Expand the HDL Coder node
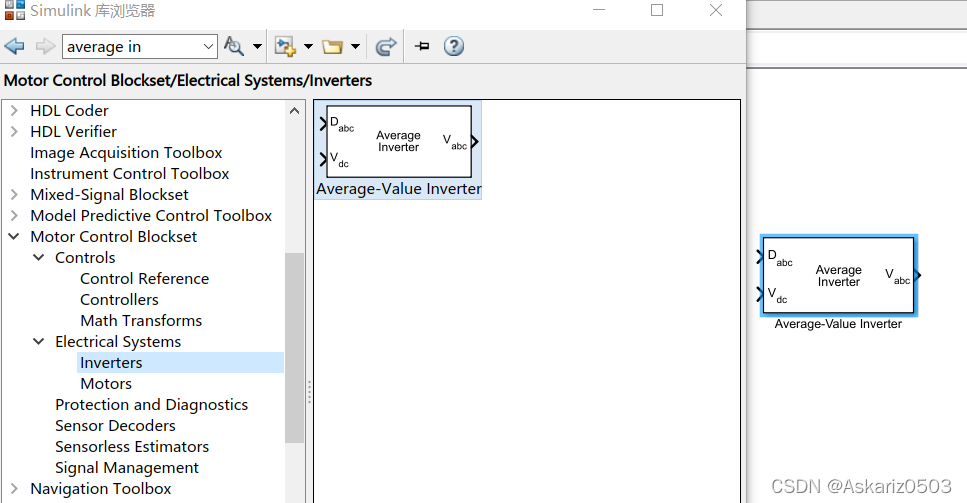The image size is (967, 503). 14,111
